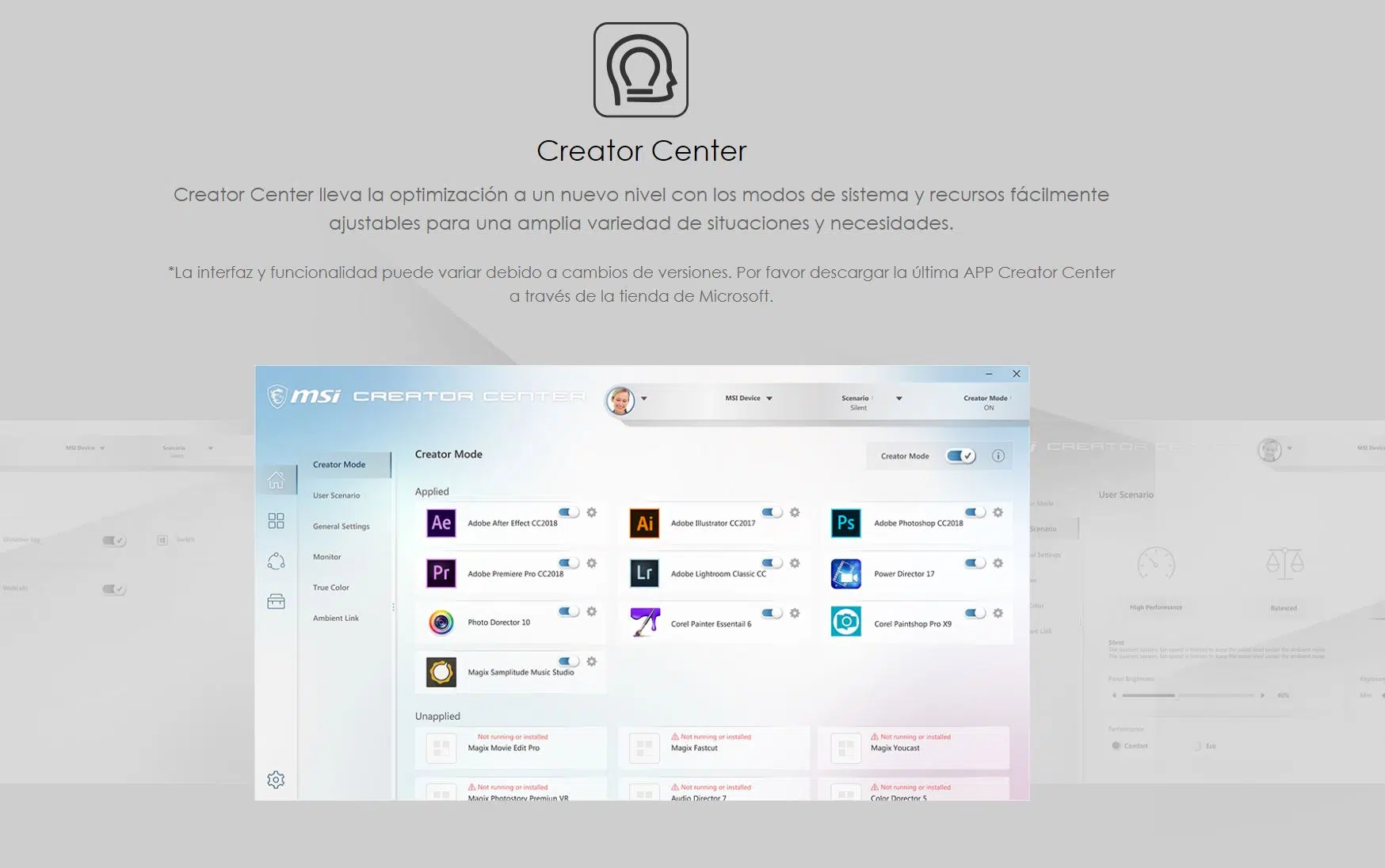
Task: Click the Adobe Illustrator app icon
Action: (644, 523)
